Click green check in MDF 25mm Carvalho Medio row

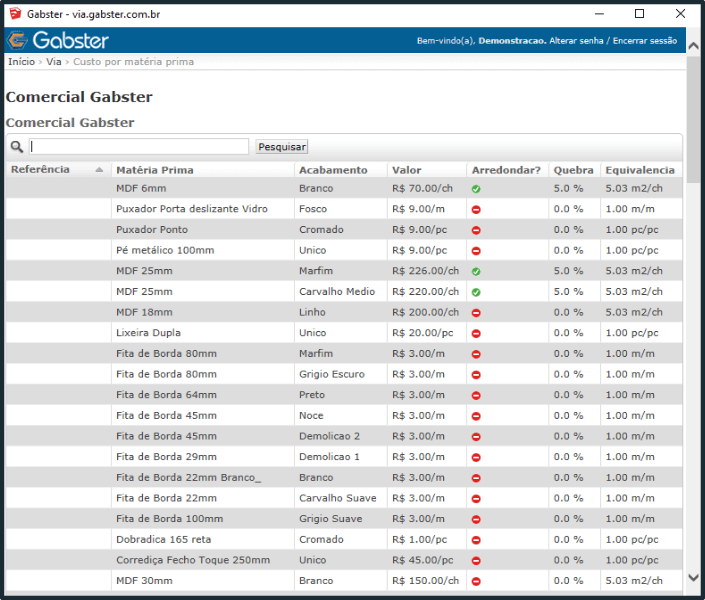(x=476, y=292)
